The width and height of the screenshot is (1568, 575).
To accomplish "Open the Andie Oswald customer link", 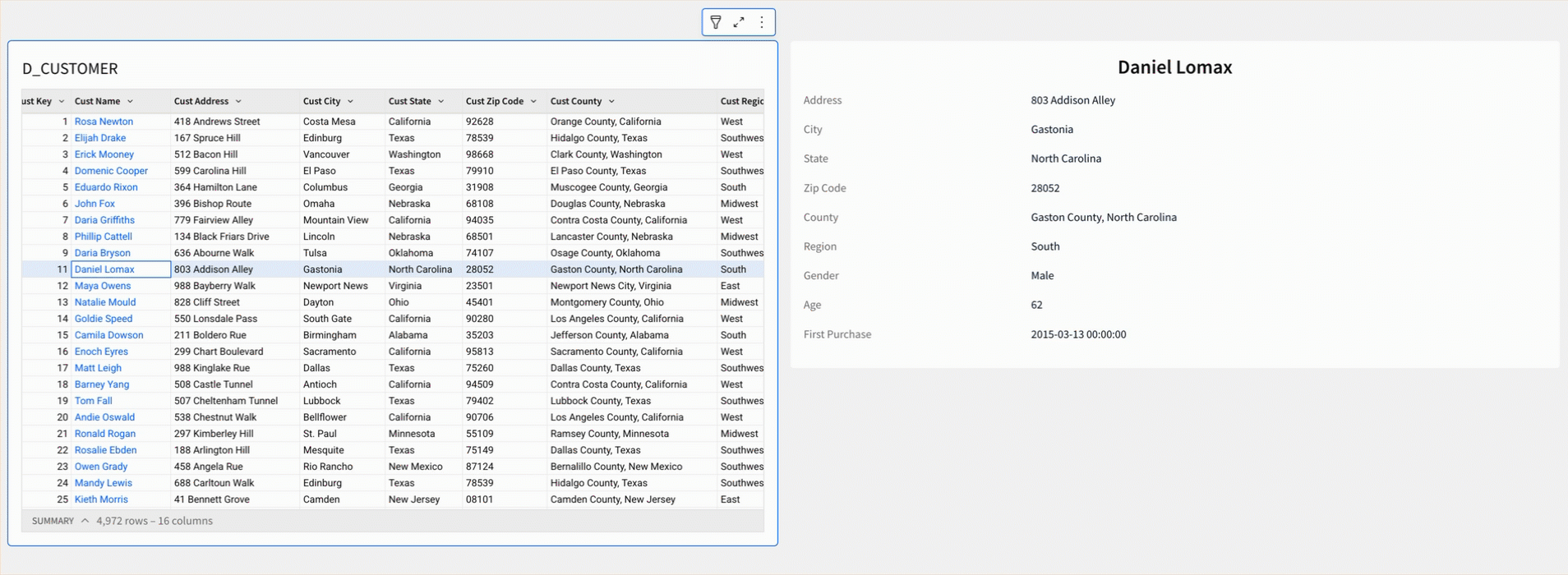I will click(104, 417).
